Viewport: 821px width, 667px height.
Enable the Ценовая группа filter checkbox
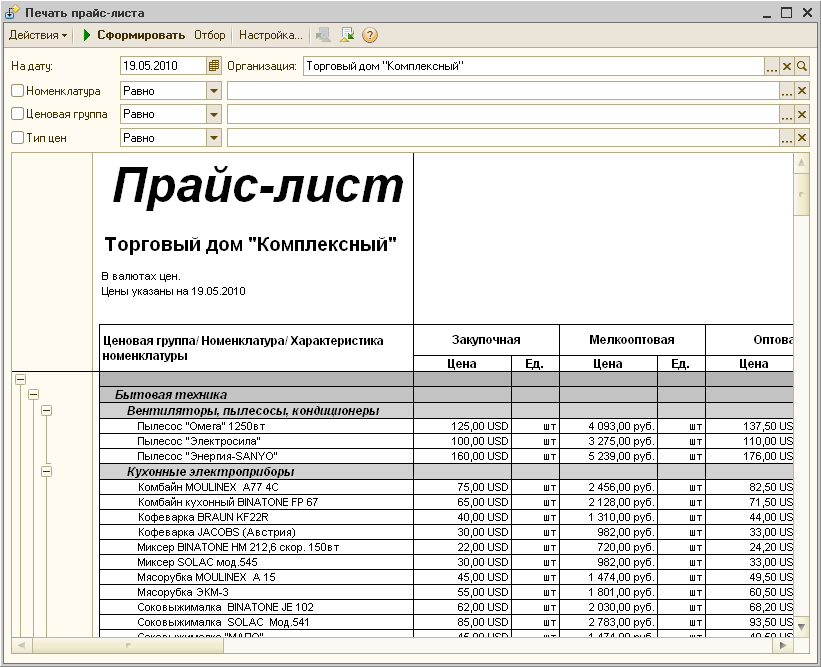[17, 114]
